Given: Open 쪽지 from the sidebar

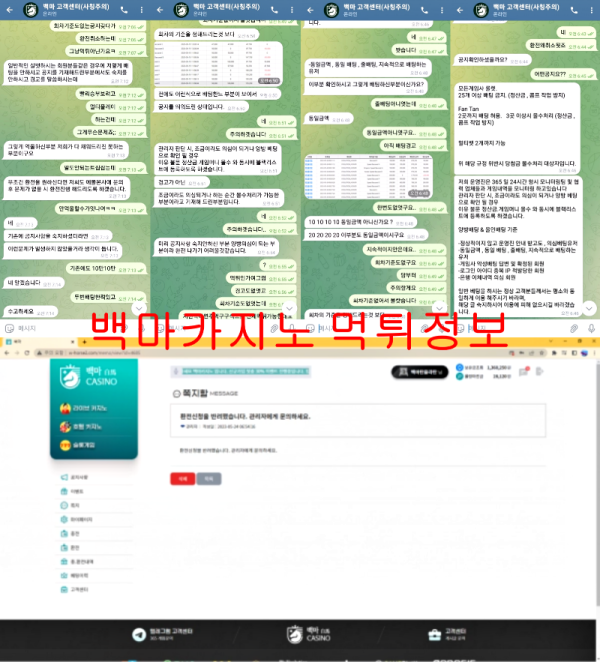Looking at the screenshot, I should point(70,505).
